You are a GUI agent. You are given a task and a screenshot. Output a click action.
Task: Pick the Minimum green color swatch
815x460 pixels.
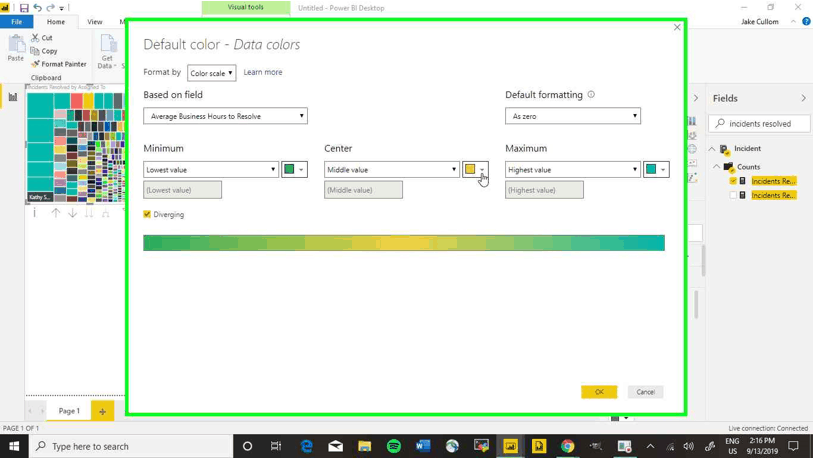coord(294,169)
